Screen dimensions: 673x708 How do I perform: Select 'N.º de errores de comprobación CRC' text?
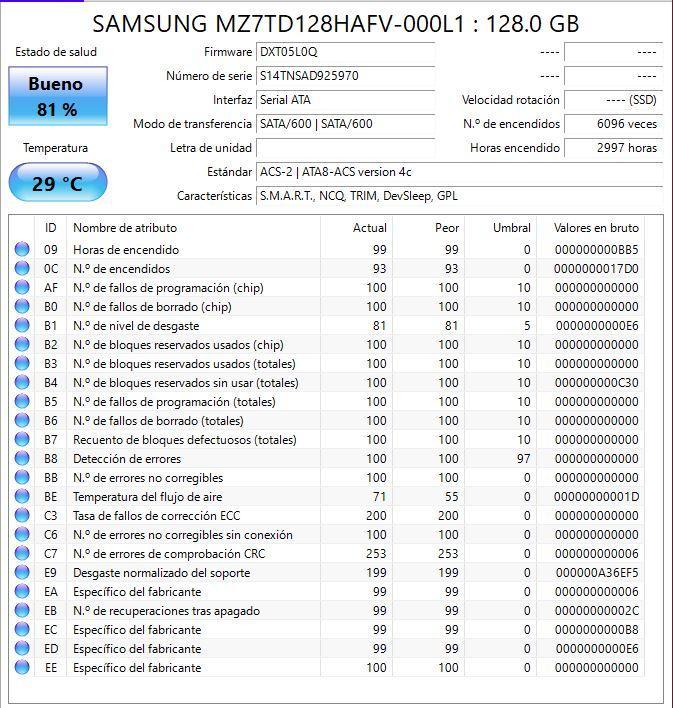[x=169, y=554]
